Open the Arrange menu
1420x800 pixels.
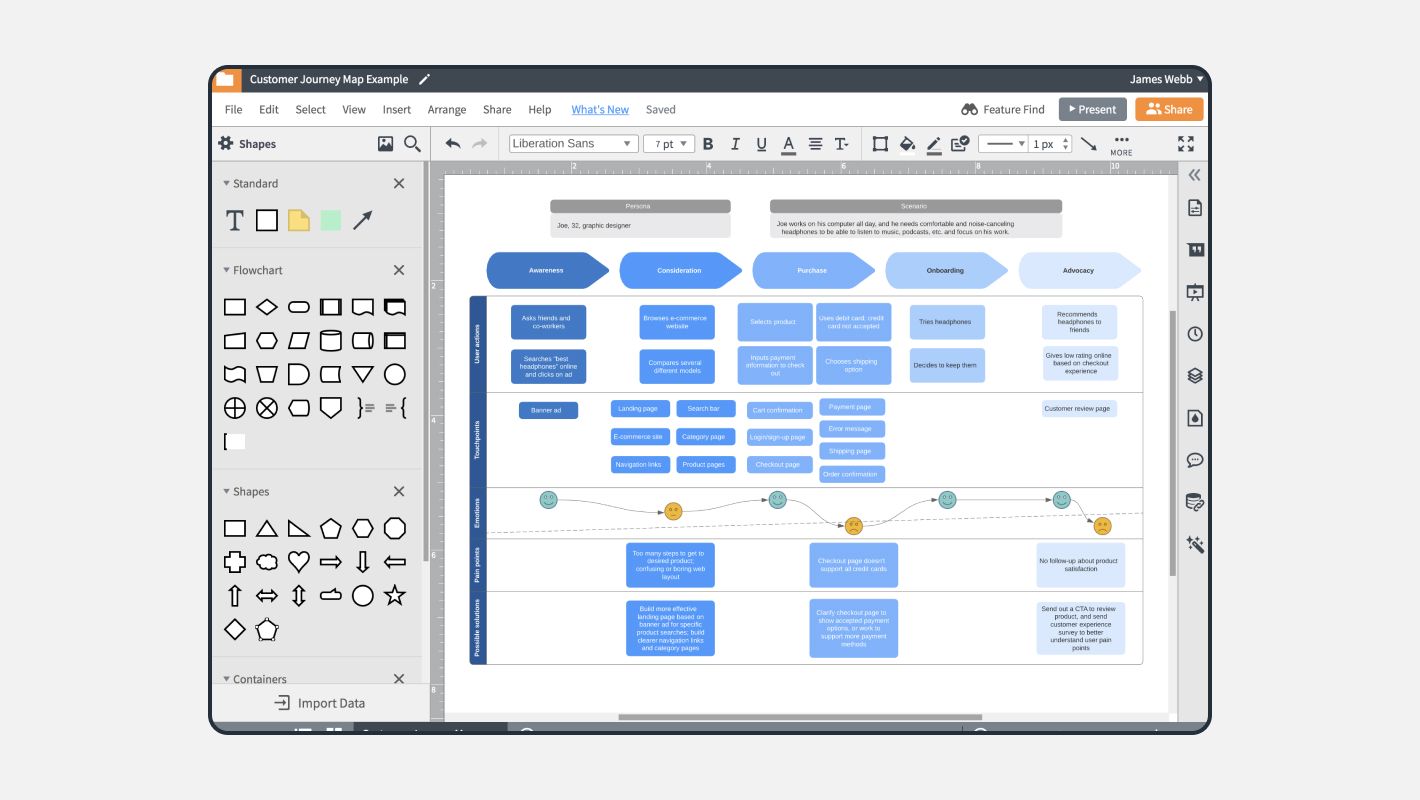click(x=446, y=109)
